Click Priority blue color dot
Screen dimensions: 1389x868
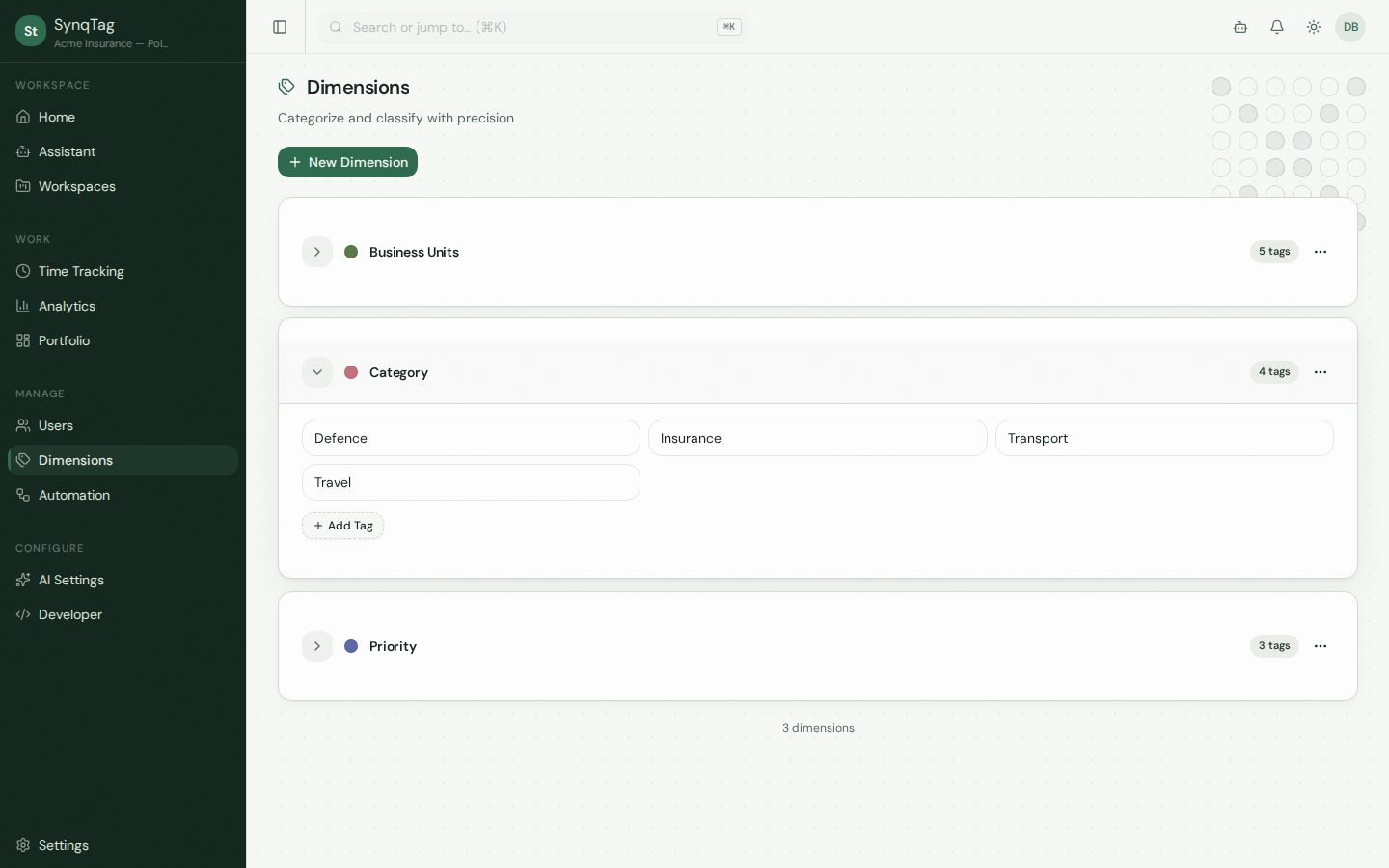[x=351, y=646]
